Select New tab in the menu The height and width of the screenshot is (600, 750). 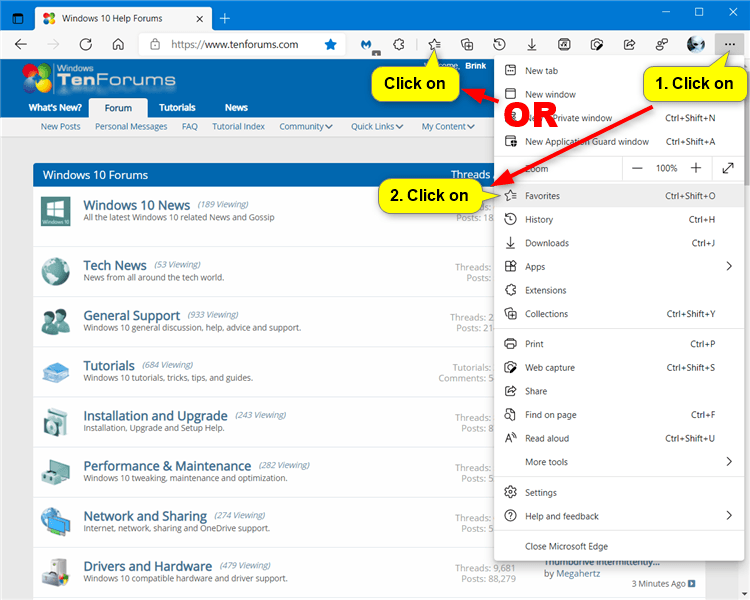point(619,71)
